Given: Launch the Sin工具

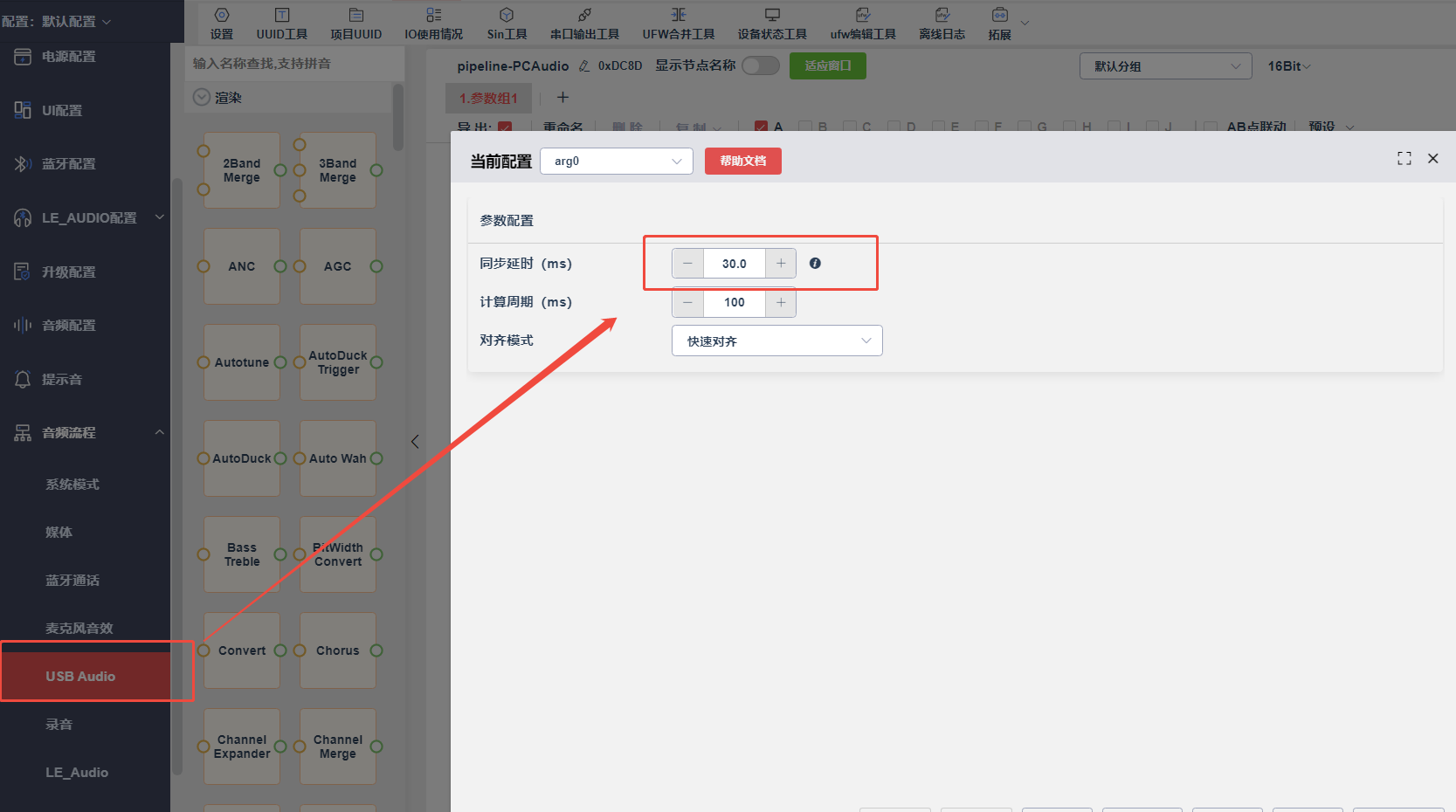Looking at the screenshot, I should click(507, 24).
